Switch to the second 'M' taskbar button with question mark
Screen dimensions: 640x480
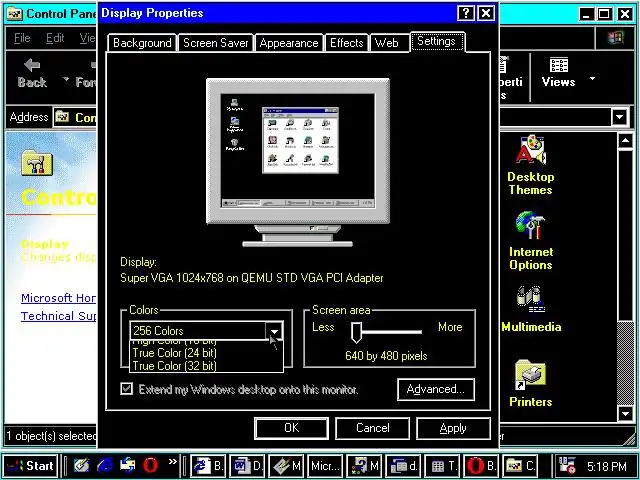pyautogui.click(x=364, y=466)
